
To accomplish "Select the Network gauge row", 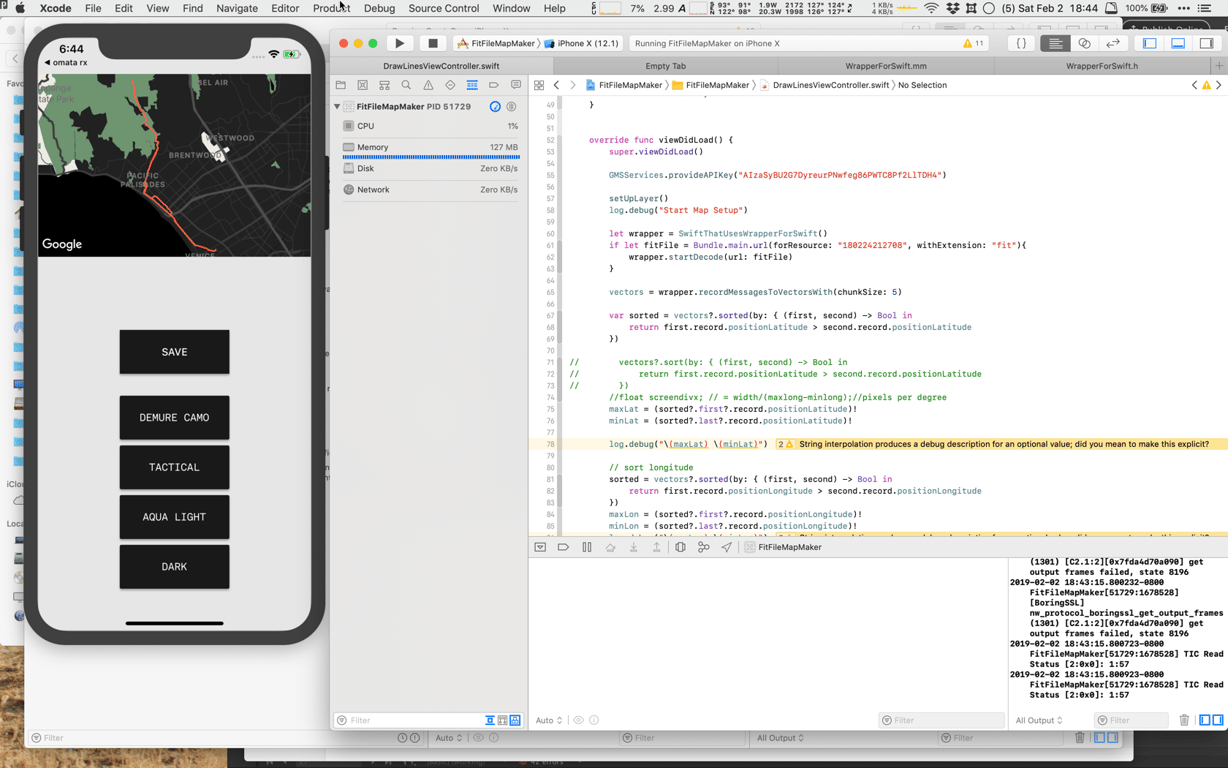I will pos(430,190).
